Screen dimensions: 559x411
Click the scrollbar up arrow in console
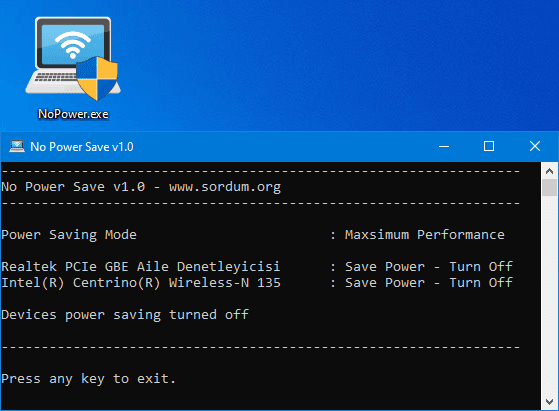click(x=549, y=171)
